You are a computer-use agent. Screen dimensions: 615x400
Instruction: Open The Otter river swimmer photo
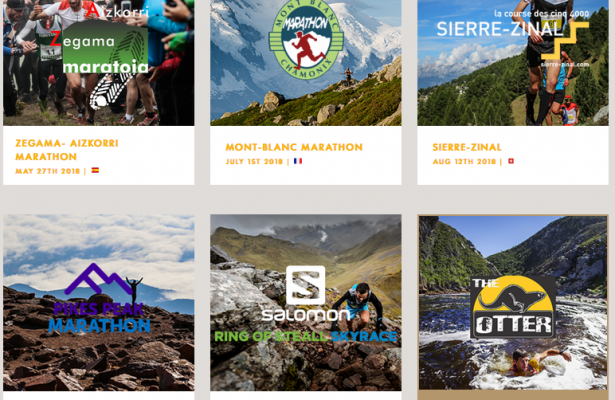coord(513,302)
